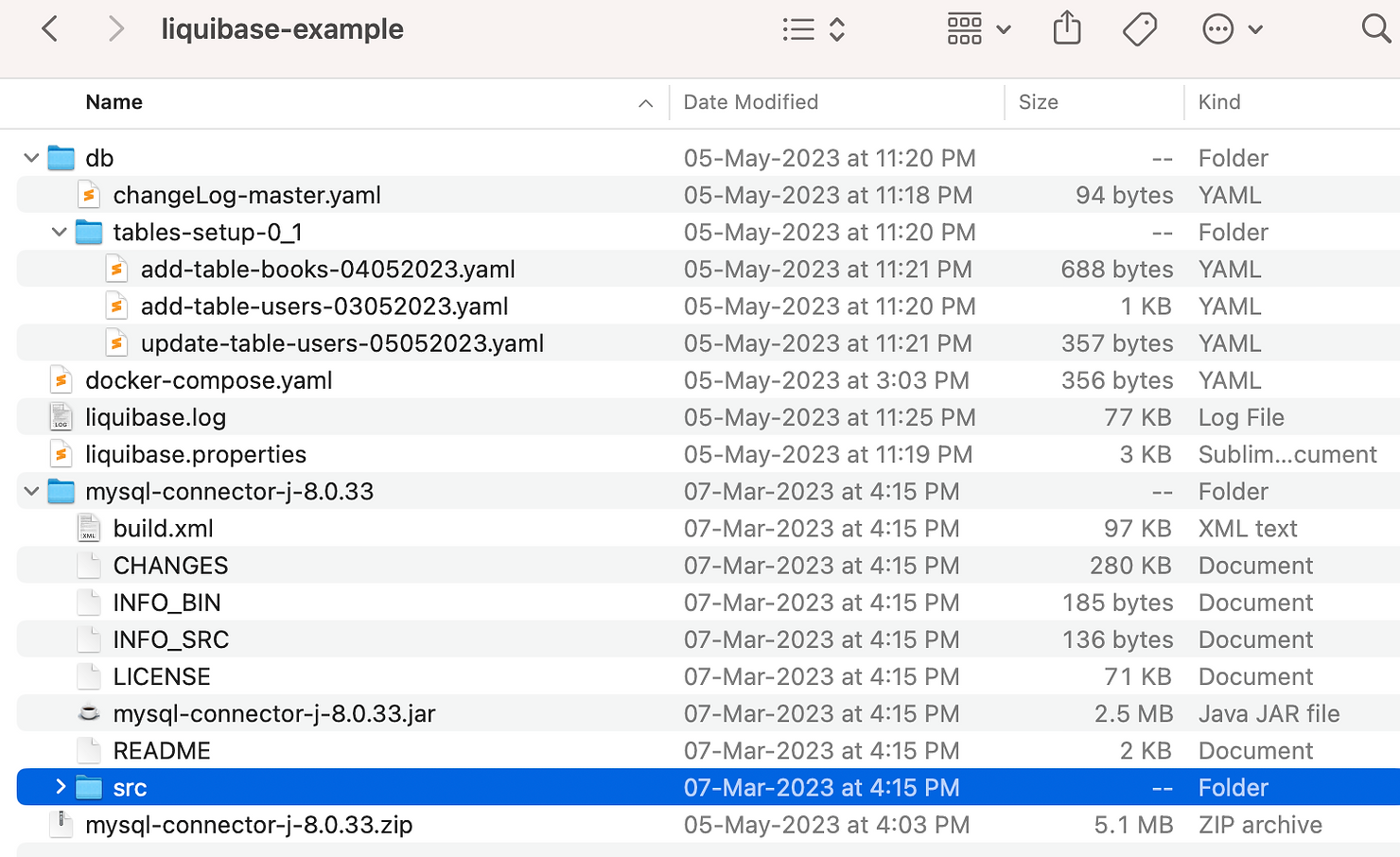The image size is (1400, 857).
Task: Click the Share icon in toolbar
Action: pos(1066,28)
